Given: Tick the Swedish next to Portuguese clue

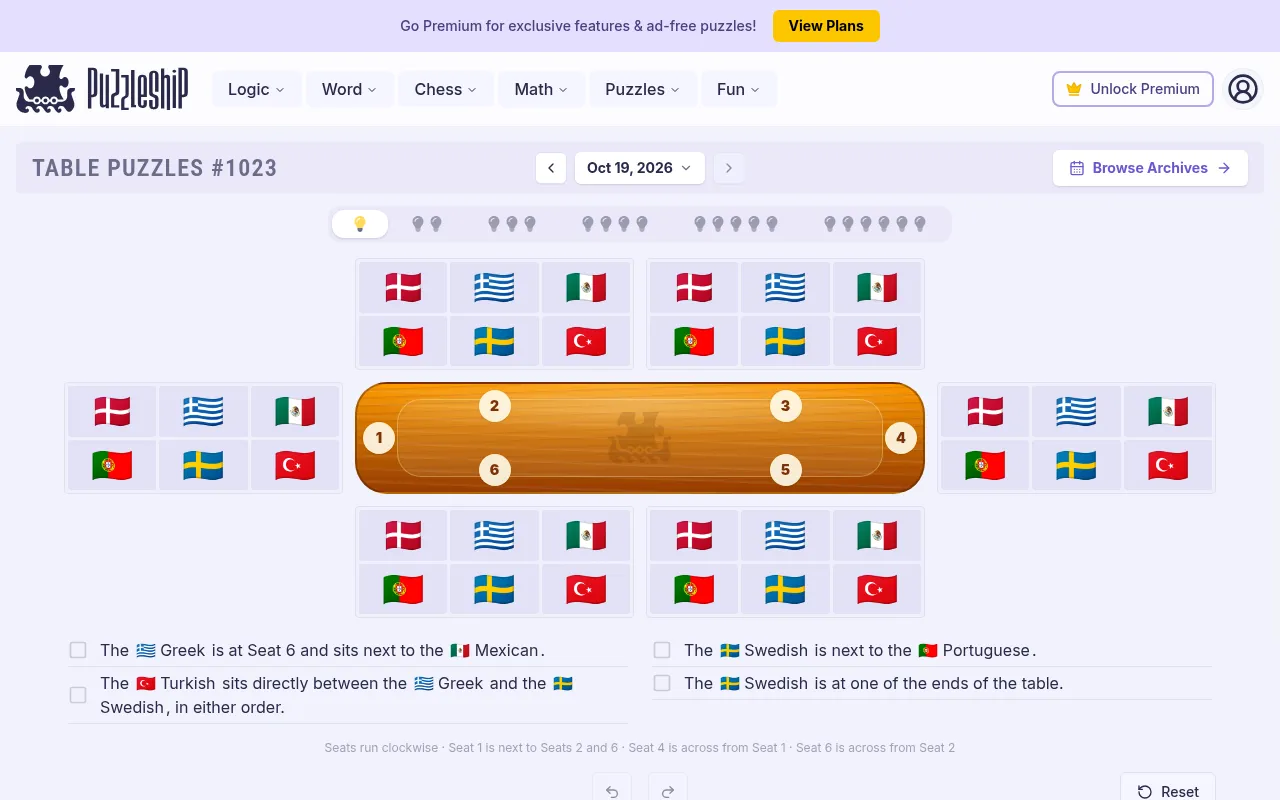Looking at the screenshot, I should tap(662, 650).
